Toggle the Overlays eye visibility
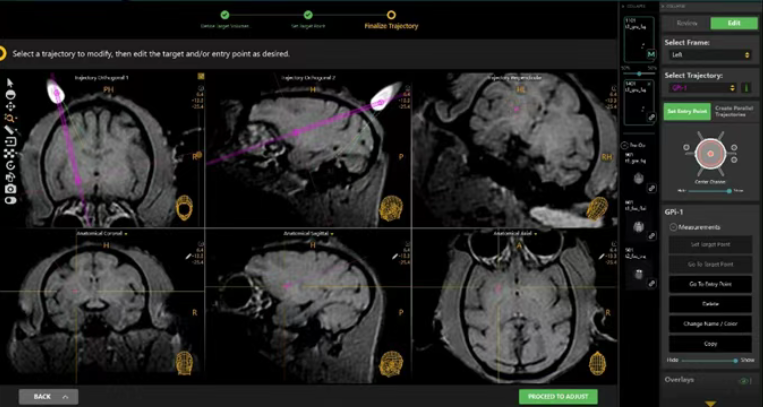763x407 pixels. [x=743, y=380]
